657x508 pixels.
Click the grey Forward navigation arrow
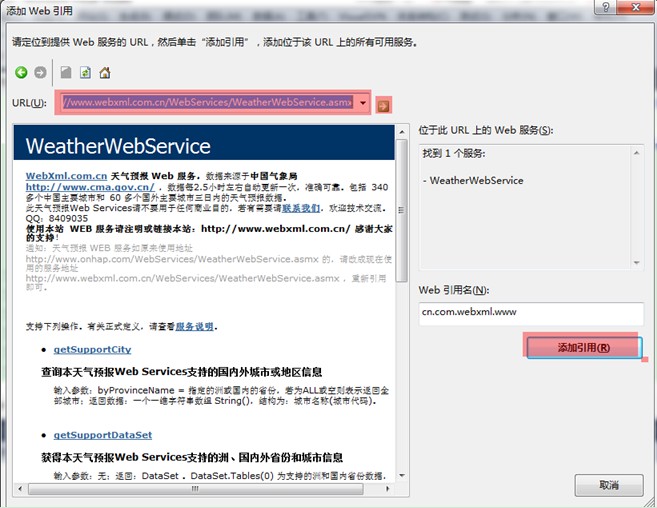point(40,73)
